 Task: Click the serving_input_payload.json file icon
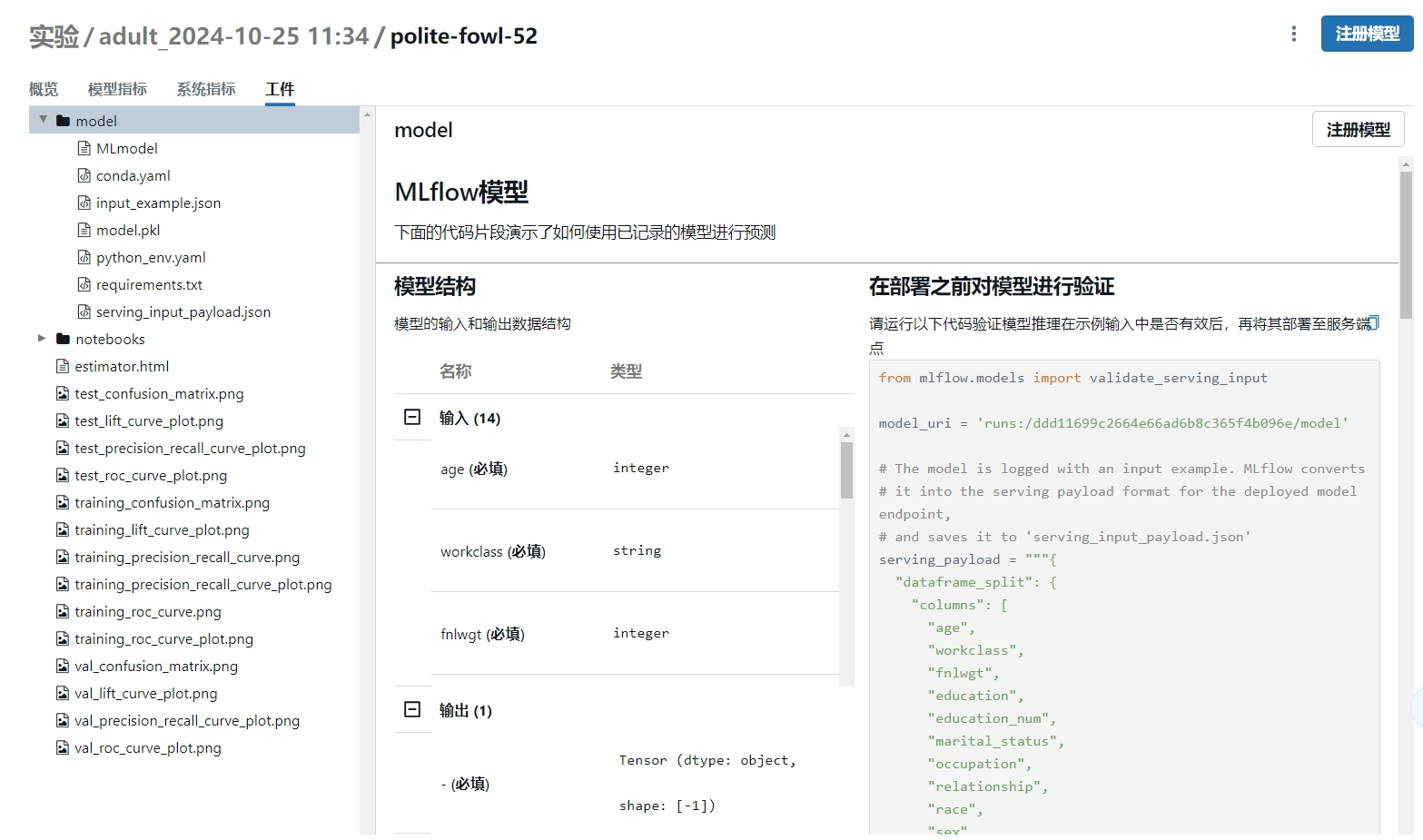84,311
